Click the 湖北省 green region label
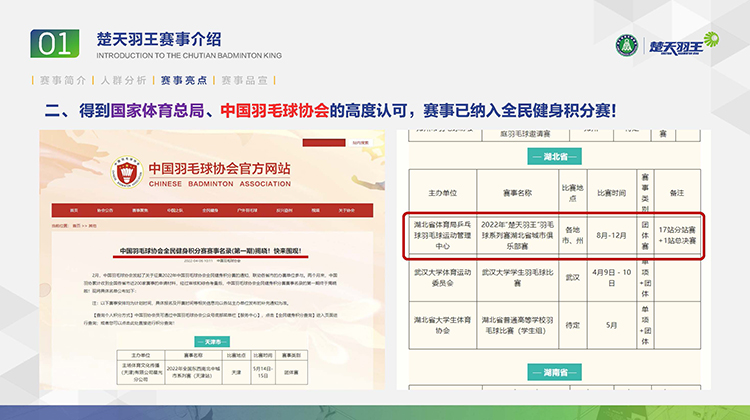Viewport: 750px width, 420px height. pos(555,156)
